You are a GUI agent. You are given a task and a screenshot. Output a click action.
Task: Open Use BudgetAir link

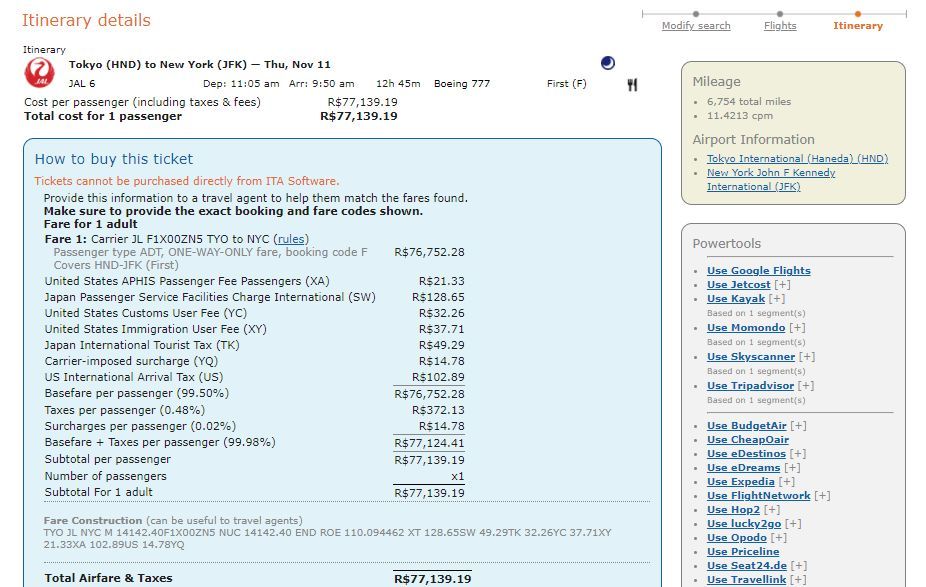tap(746, 426)
